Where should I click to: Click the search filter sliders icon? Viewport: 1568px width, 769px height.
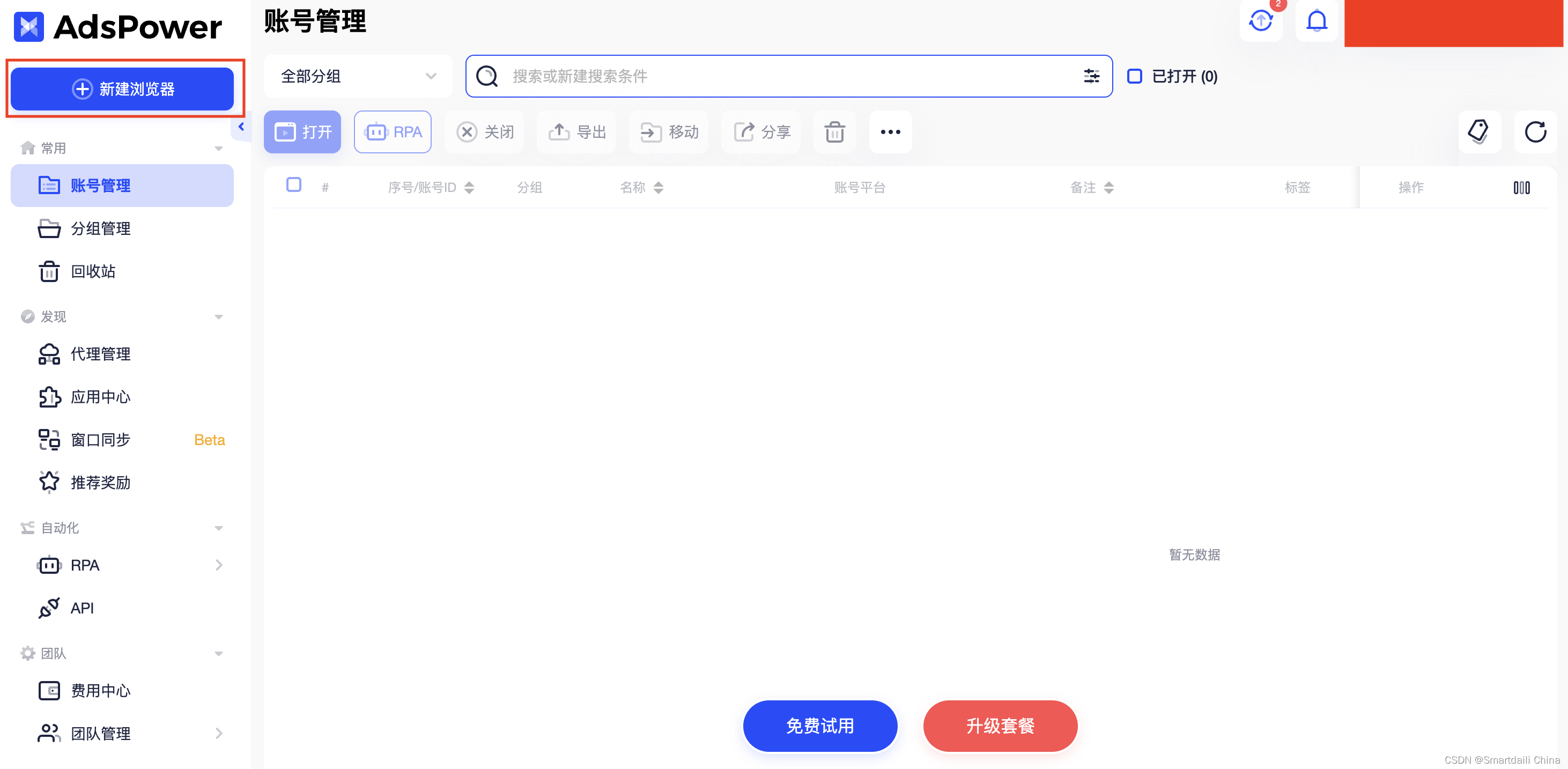[1091, 76]
